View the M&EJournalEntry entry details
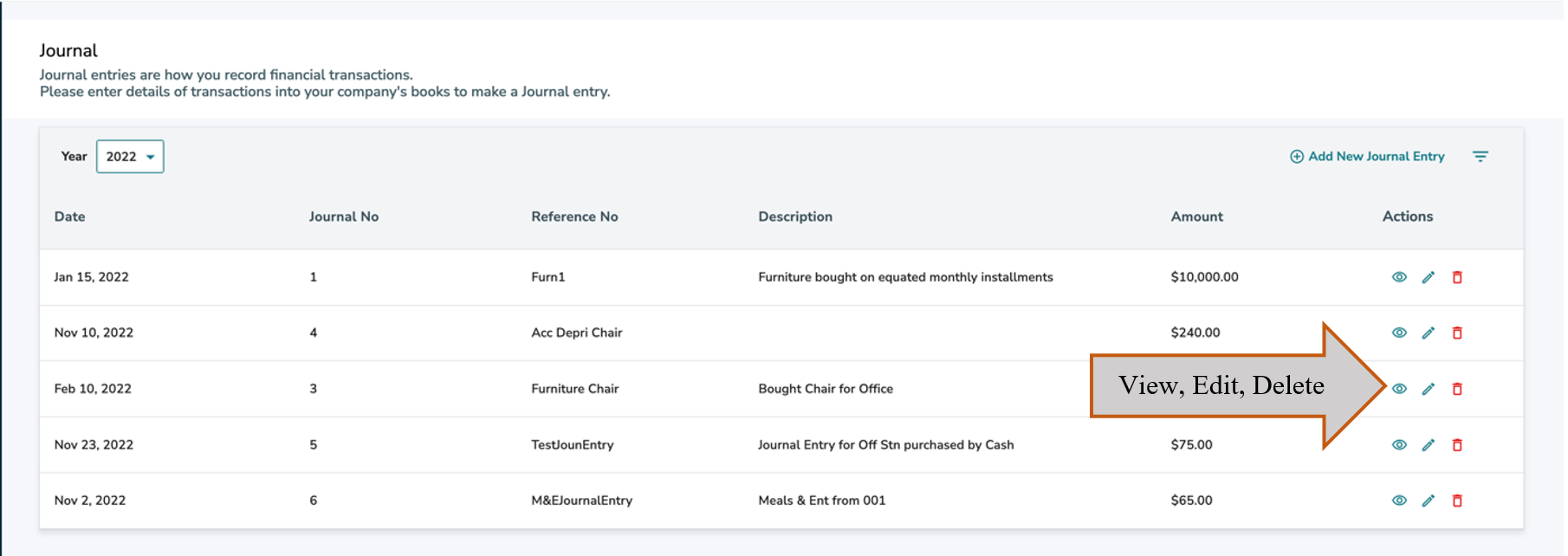The image size is (1568, 556). click(1399, 501)
